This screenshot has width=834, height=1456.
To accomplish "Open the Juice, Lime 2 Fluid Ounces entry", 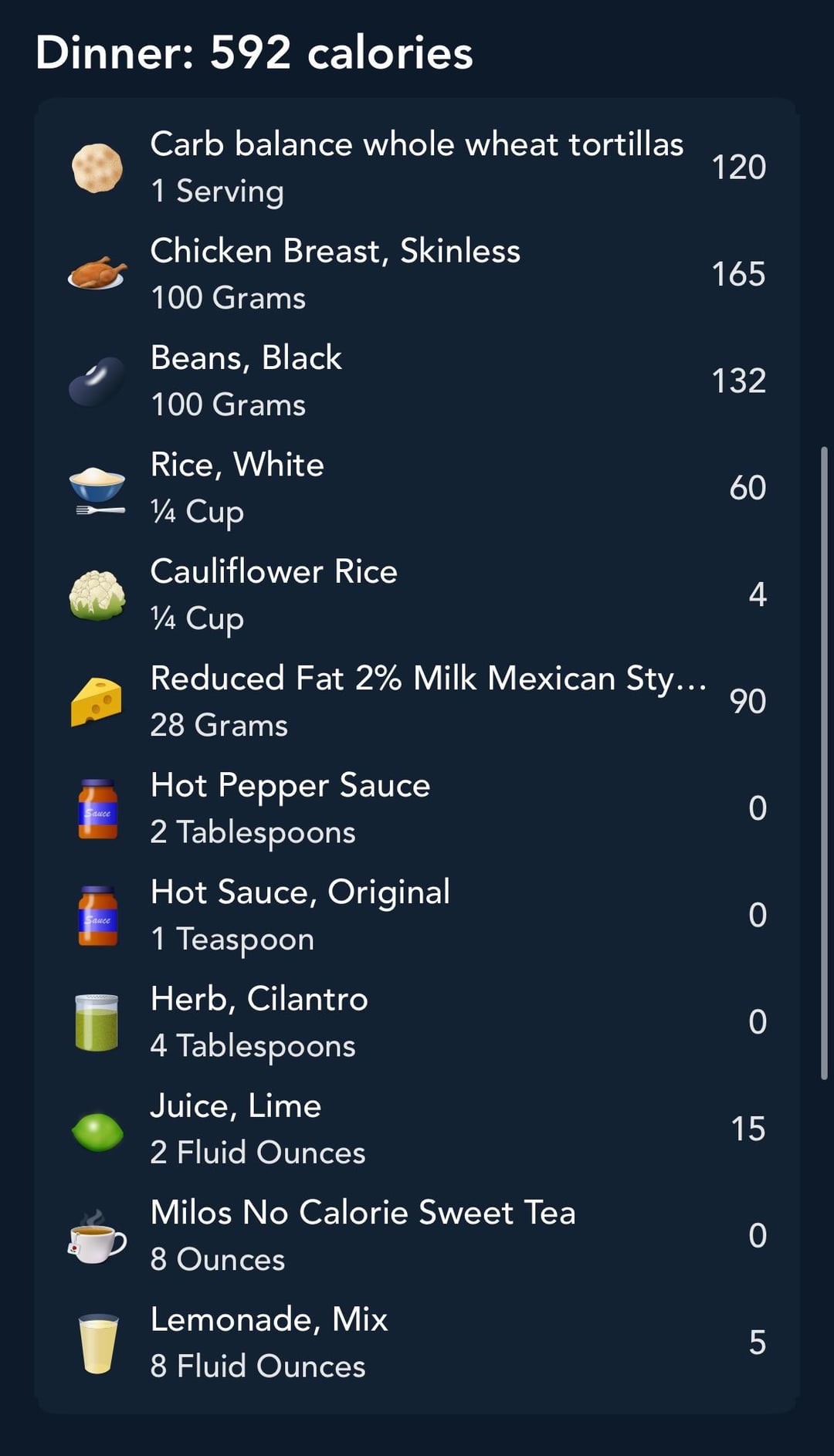I will (x=417, y=1129).
